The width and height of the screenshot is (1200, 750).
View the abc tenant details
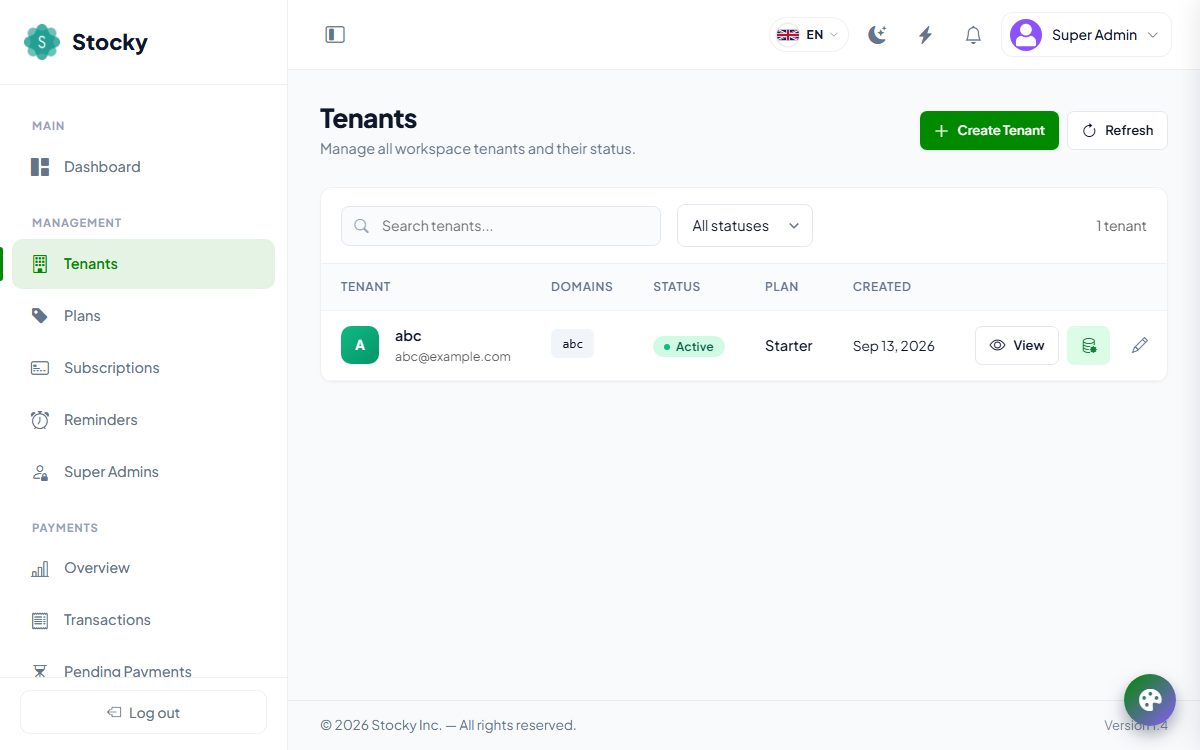(1017, 346)
